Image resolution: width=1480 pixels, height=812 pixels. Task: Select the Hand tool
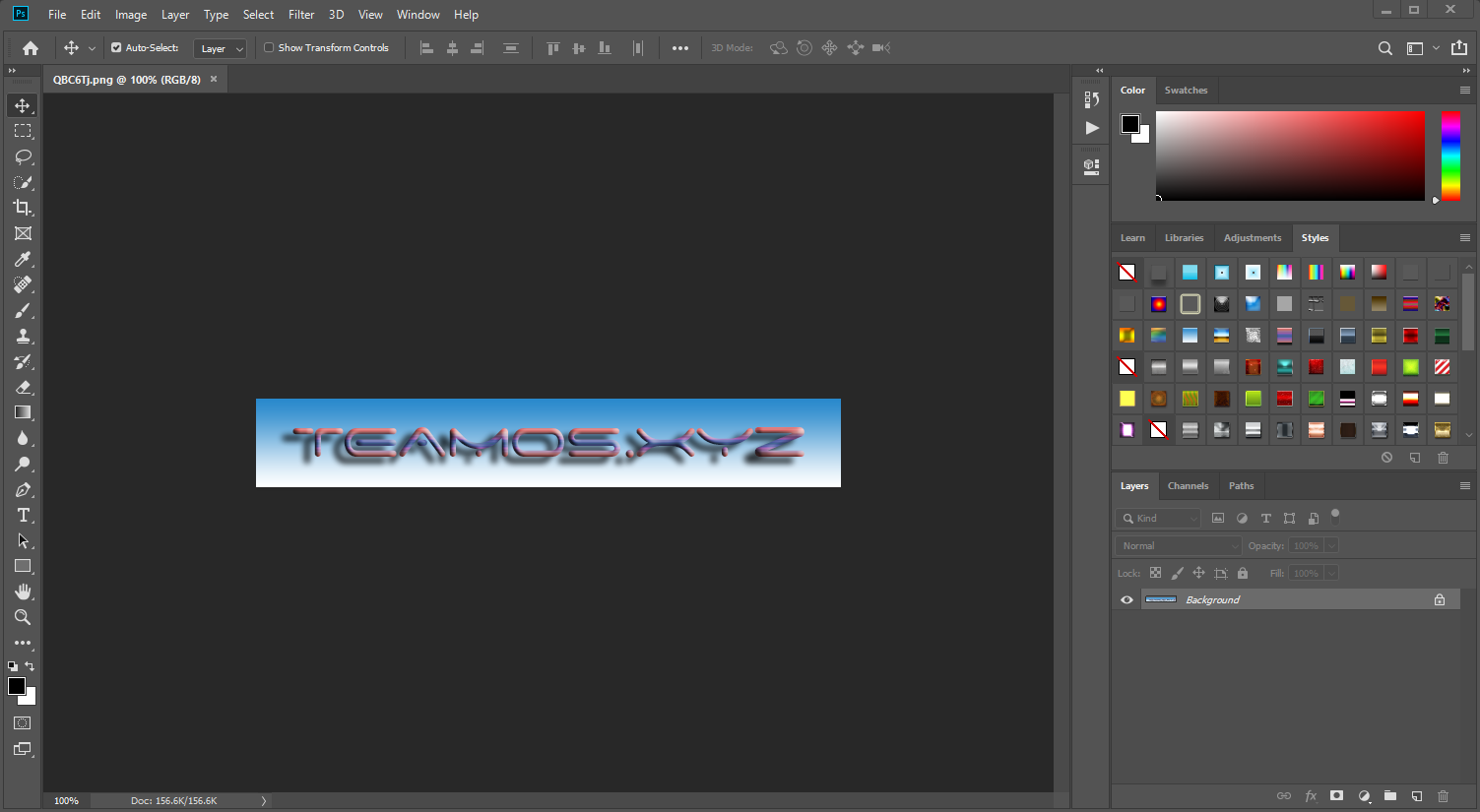(23, 592)
